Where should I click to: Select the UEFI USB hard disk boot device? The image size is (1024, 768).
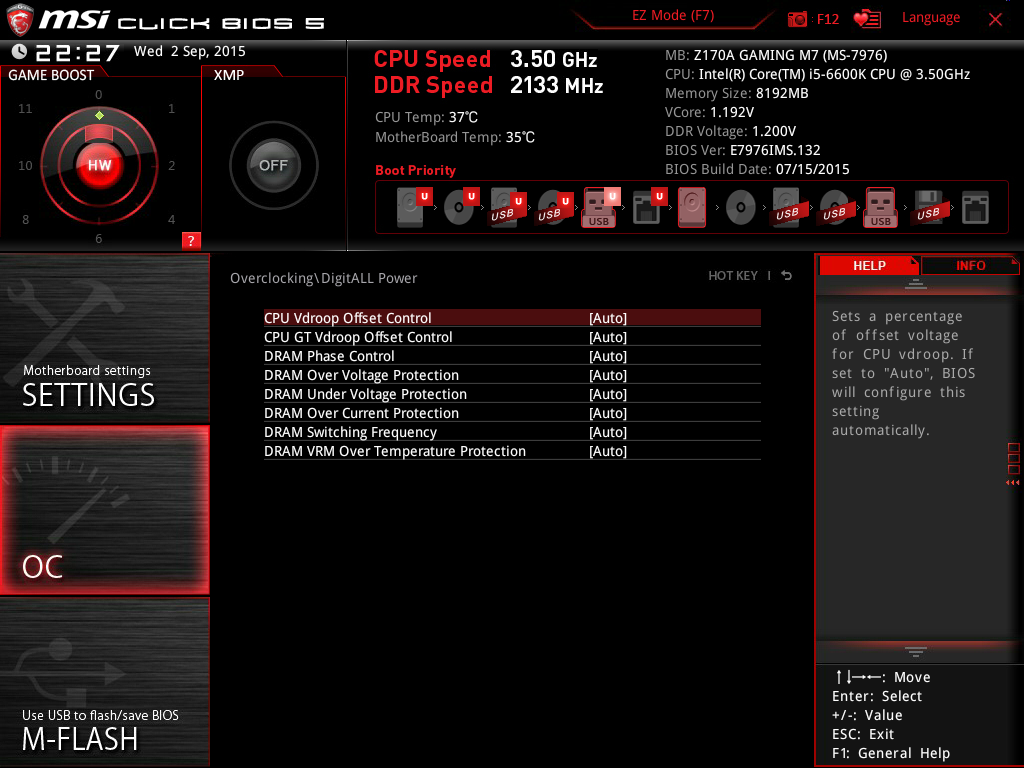508,207
